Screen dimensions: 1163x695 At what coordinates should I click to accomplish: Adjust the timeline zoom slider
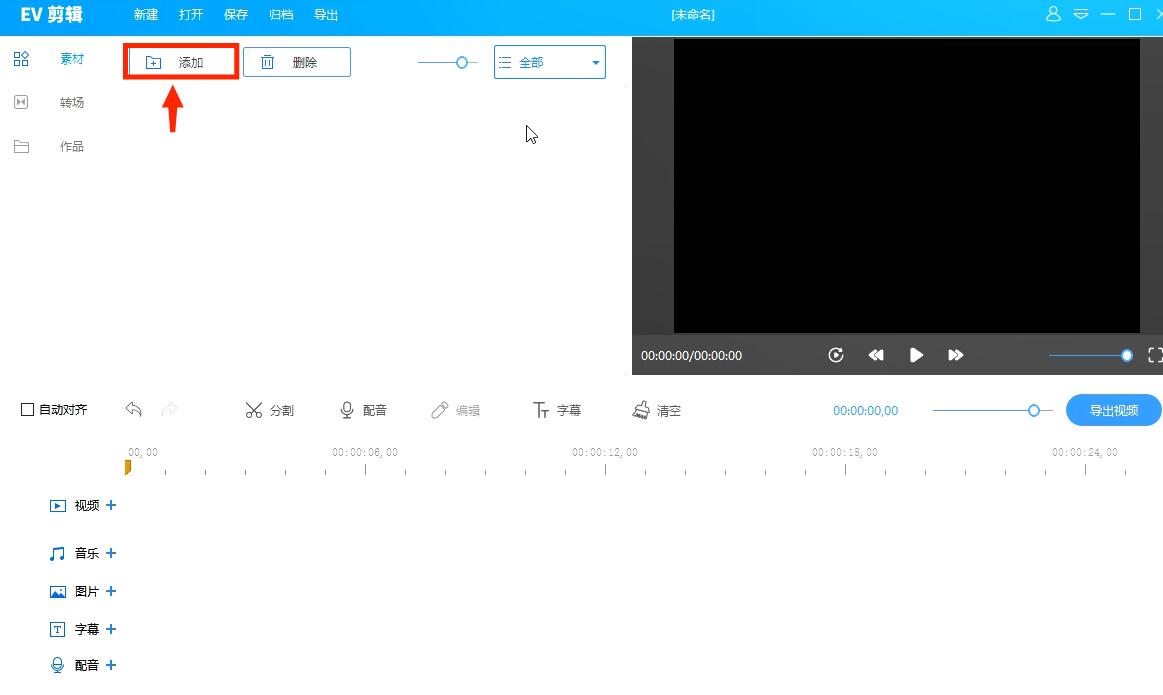click(x=1033, y=410)
